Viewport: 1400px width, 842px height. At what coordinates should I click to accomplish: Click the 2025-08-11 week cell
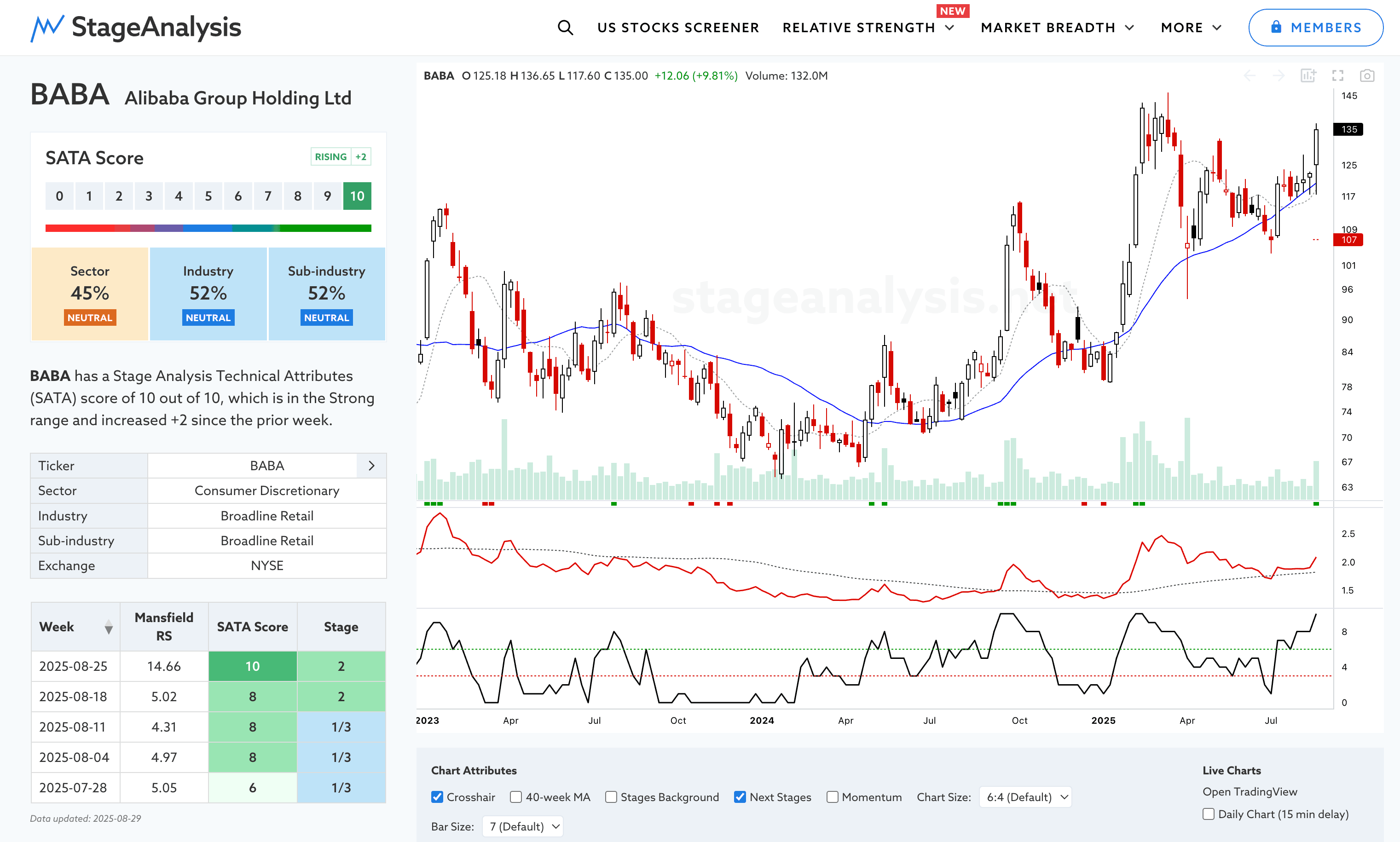(75, 727)
